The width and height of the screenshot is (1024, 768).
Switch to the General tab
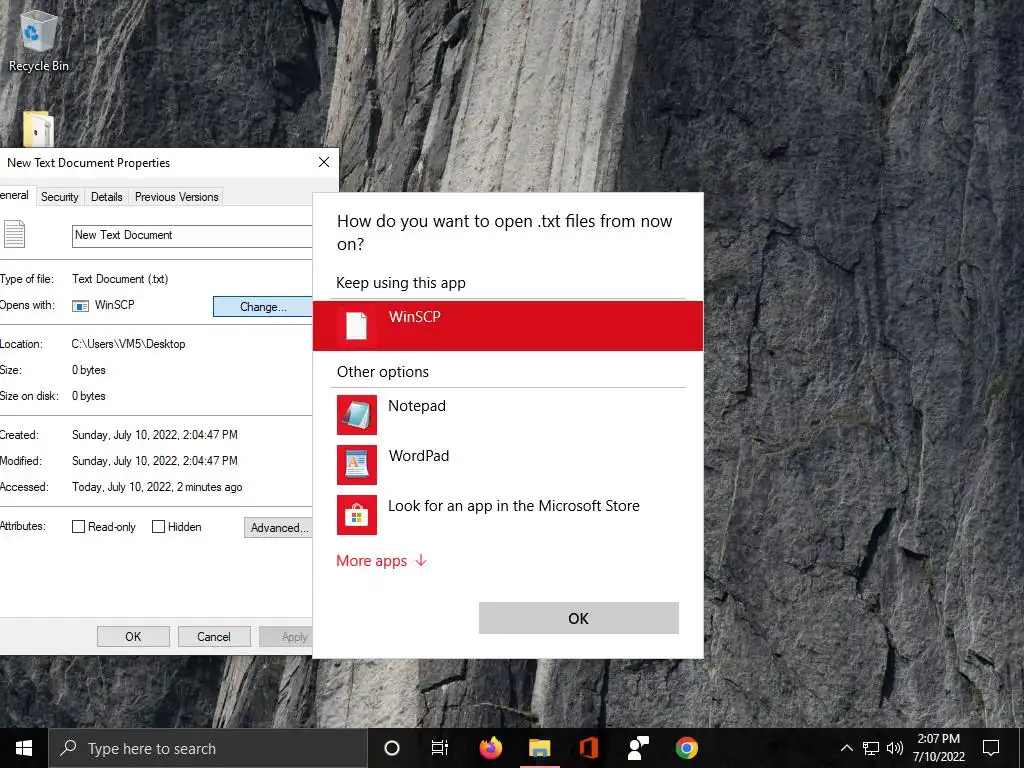pyautogui.click(x=16, y=195)
